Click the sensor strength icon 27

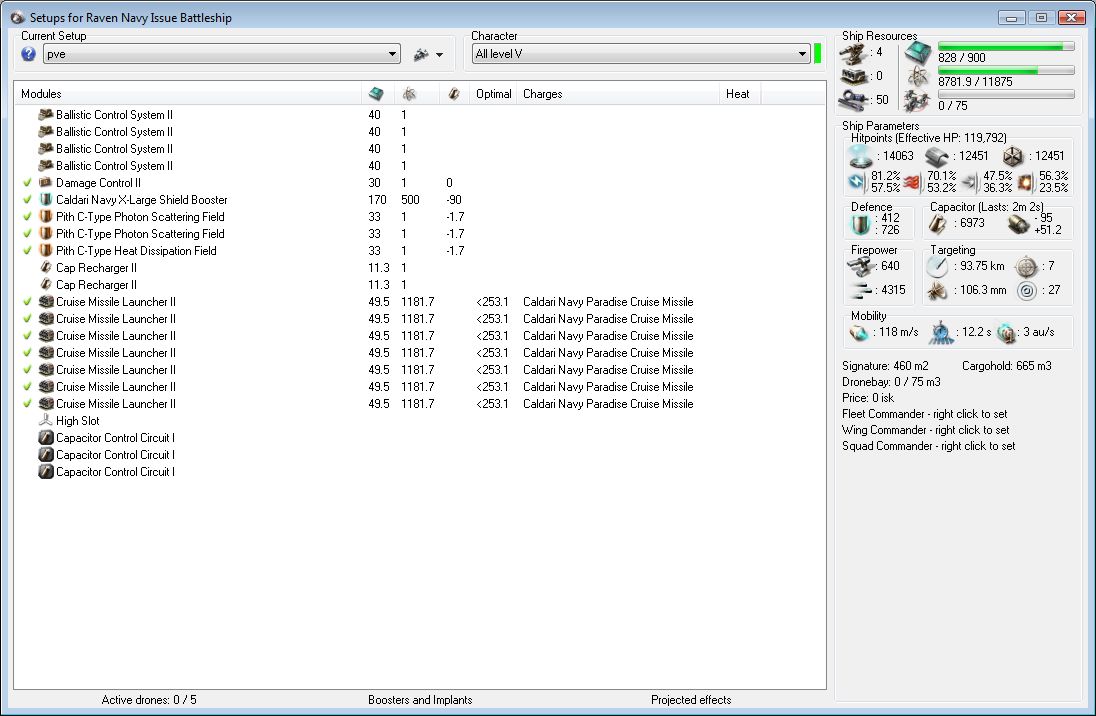click(x=1026, y=290)
